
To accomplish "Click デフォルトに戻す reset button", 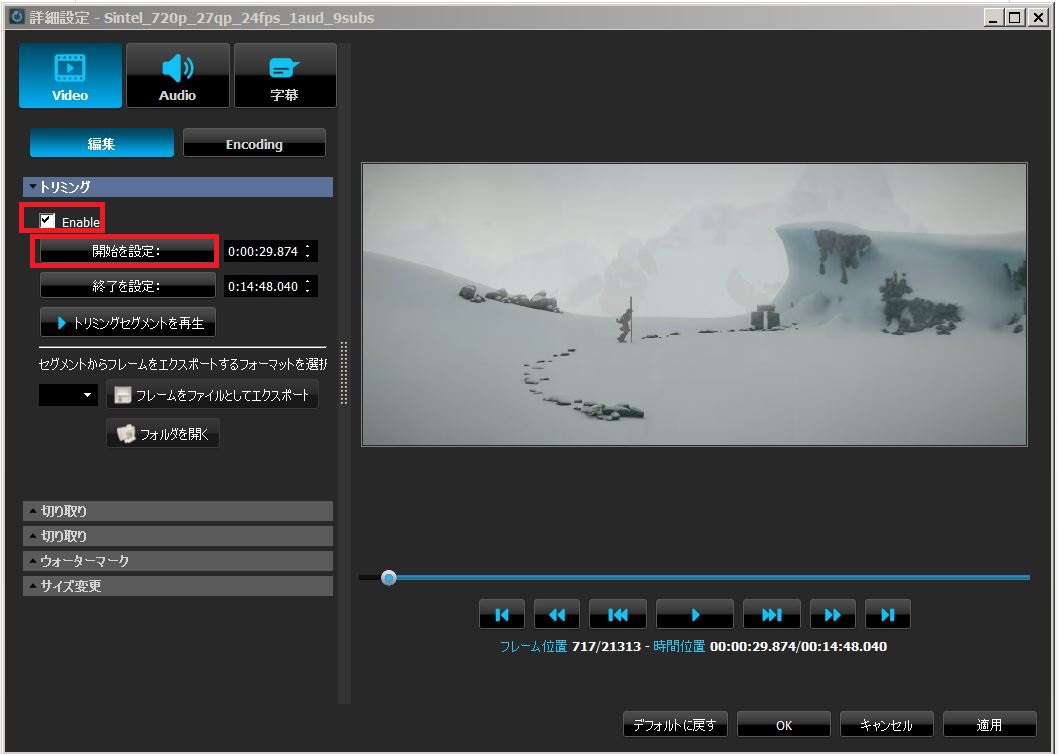I will [675, 725].
